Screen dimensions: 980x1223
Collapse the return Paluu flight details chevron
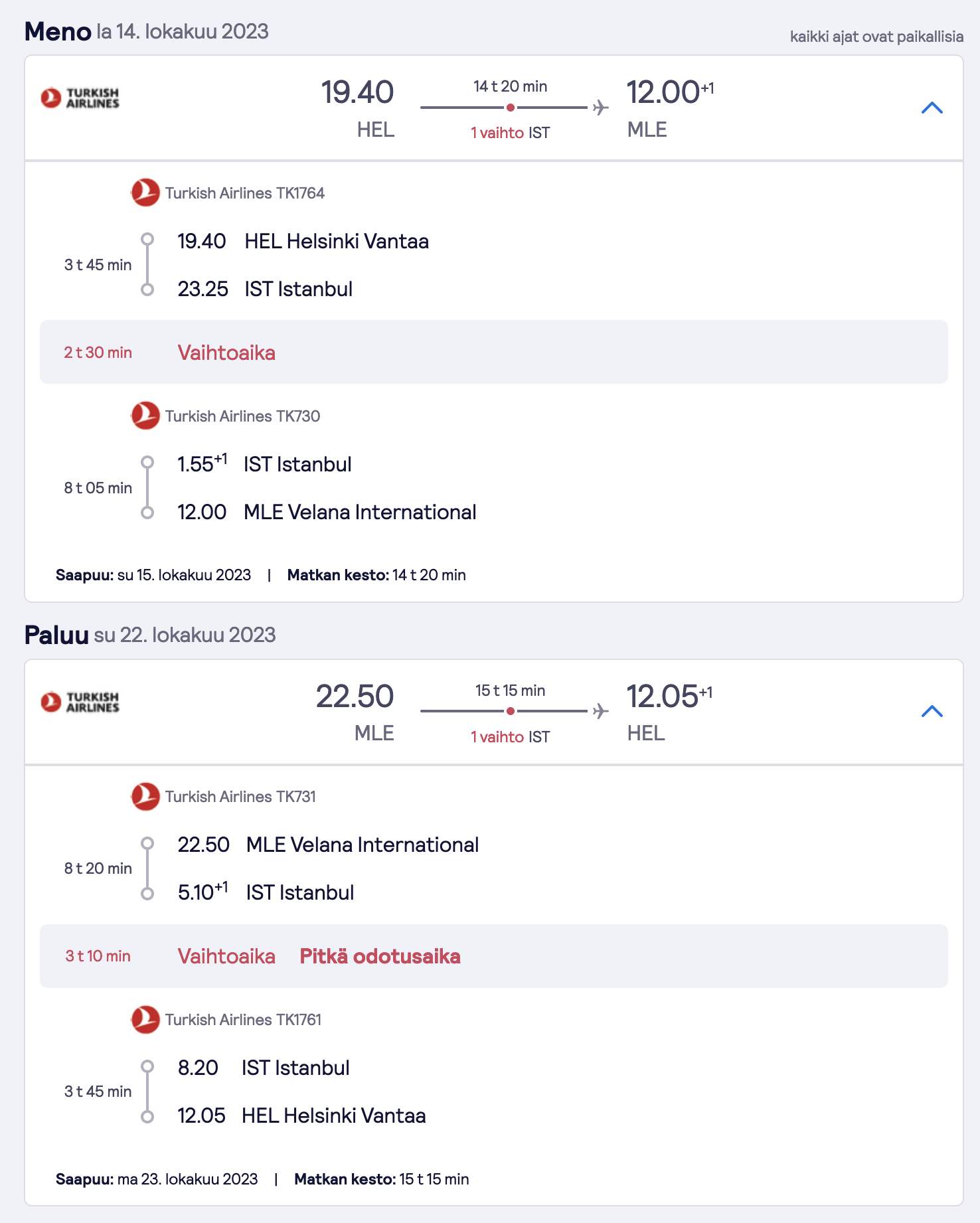point(932,711)
